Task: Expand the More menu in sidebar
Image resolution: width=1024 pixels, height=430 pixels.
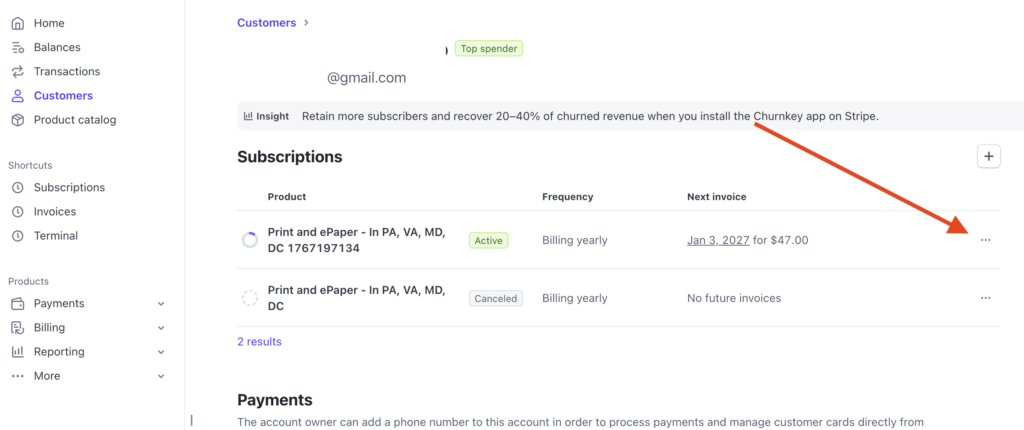Action: tap(161, 375)
